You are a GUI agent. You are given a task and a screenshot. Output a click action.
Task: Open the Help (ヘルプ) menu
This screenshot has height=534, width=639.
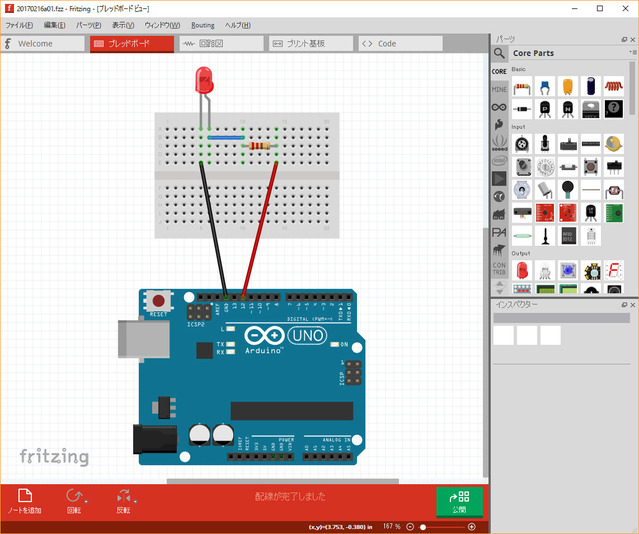tap(238, 25)
